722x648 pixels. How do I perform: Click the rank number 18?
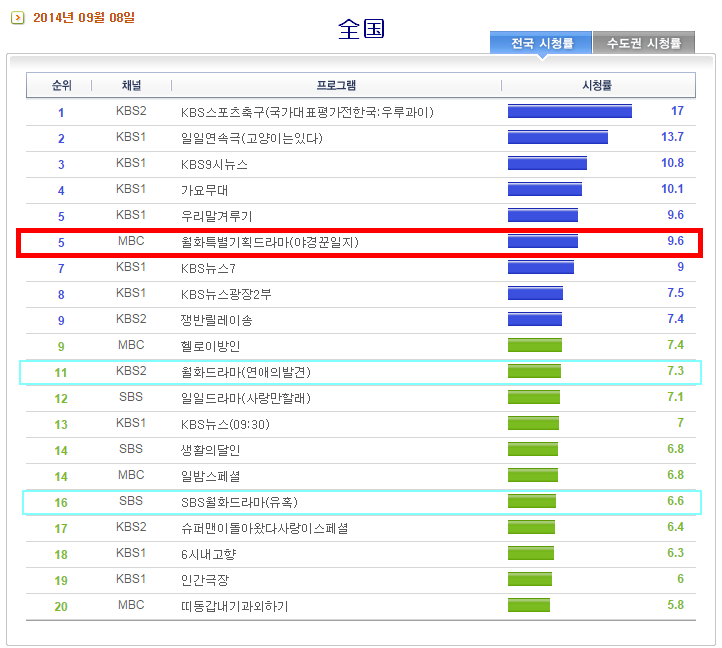click(61, 555)
